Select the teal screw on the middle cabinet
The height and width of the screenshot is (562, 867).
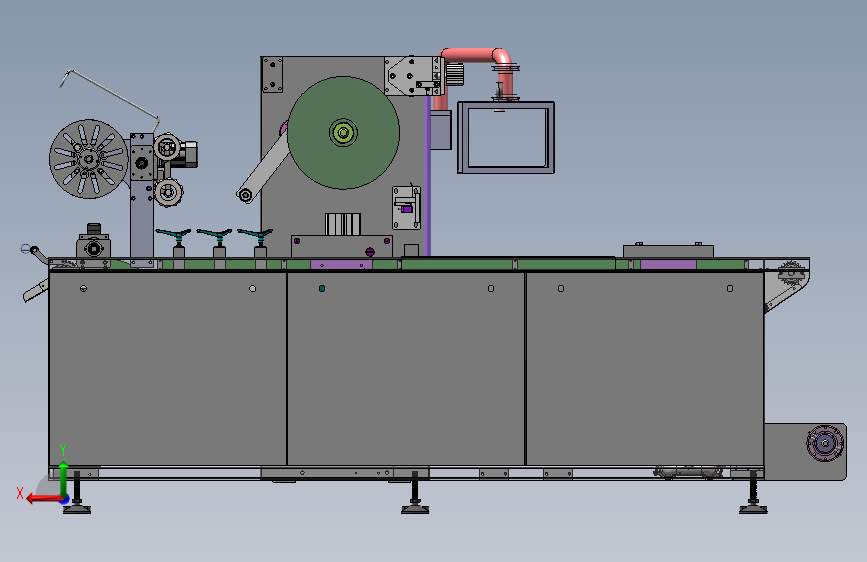322,288
